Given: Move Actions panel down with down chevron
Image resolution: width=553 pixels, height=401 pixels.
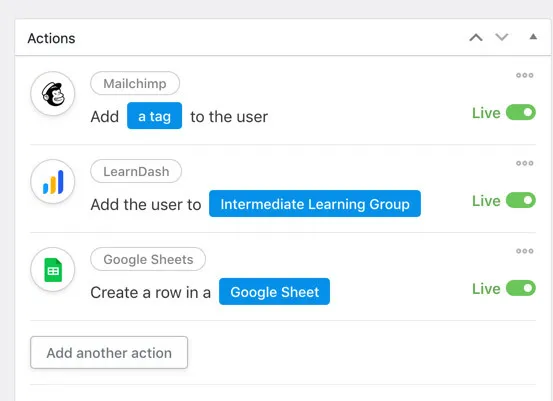Looking at the screenshot, I should click(502, 37).
